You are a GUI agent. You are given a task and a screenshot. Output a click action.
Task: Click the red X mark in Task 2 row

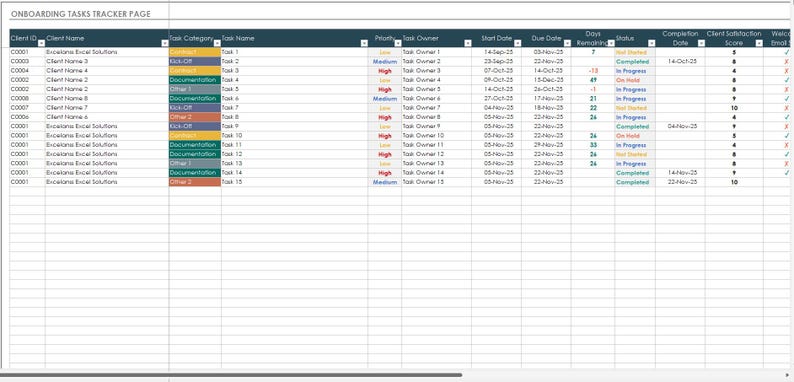786,61
